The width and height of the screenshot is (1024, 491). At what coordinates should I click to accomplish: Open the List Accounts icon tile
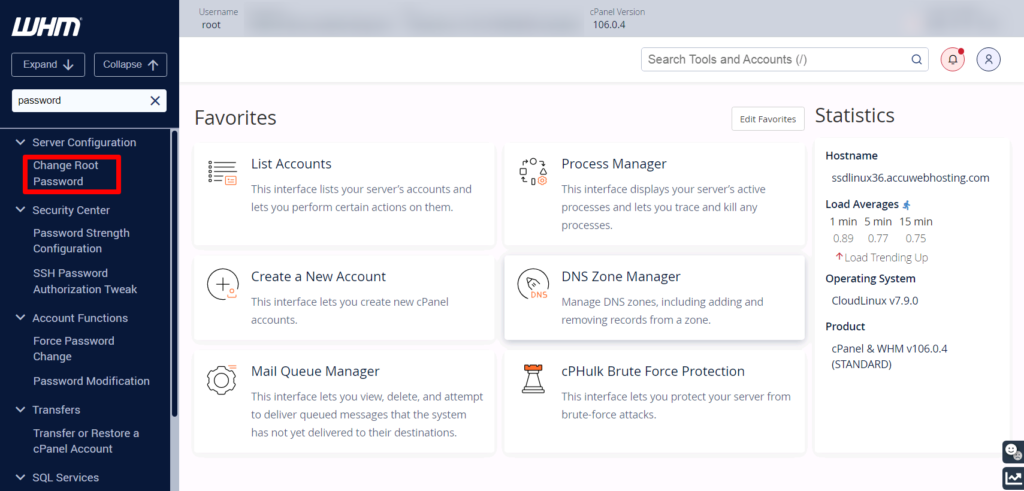[222, 172]
